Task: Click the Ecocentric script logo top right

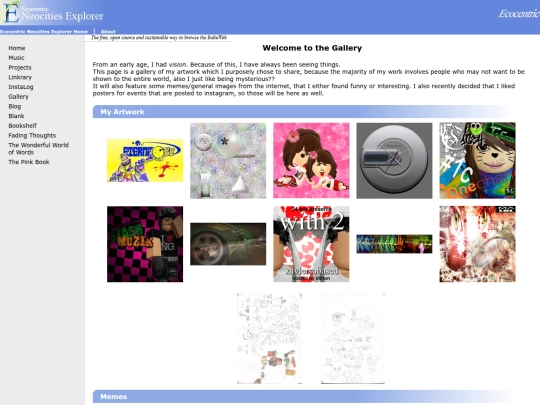Action: (x=519, y=14)
